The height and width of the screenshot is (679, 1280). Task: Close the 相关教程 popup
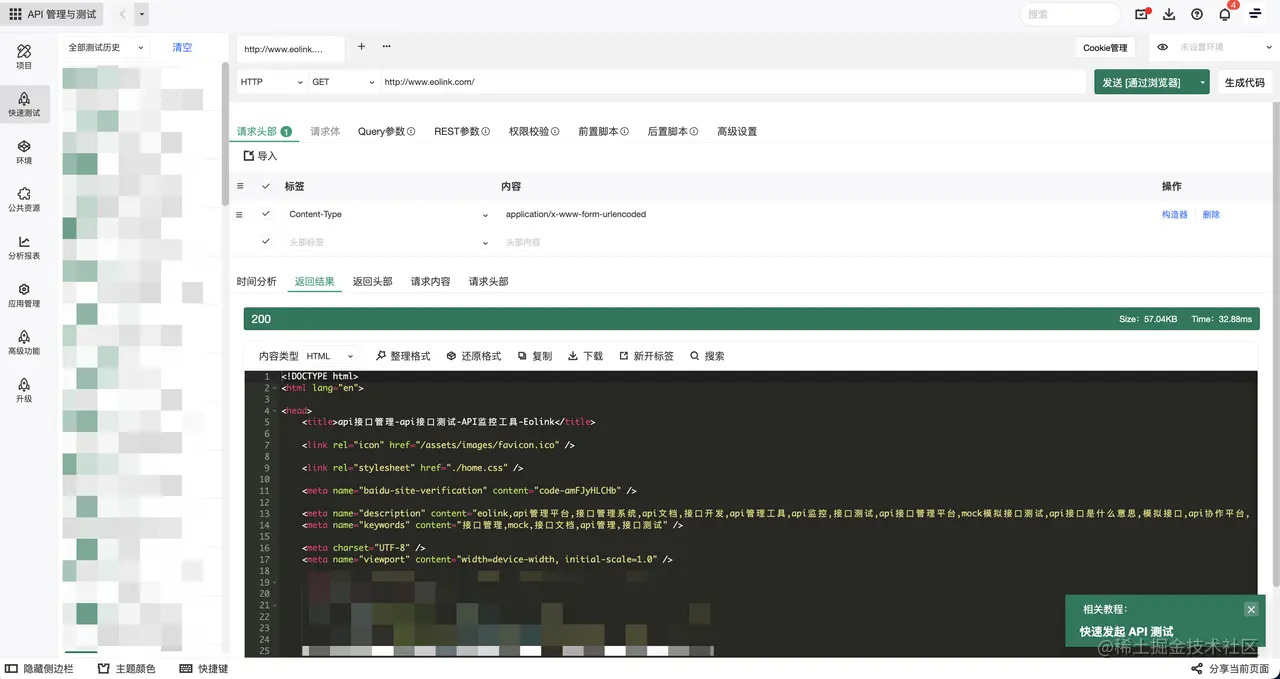tap(1250, 609)
